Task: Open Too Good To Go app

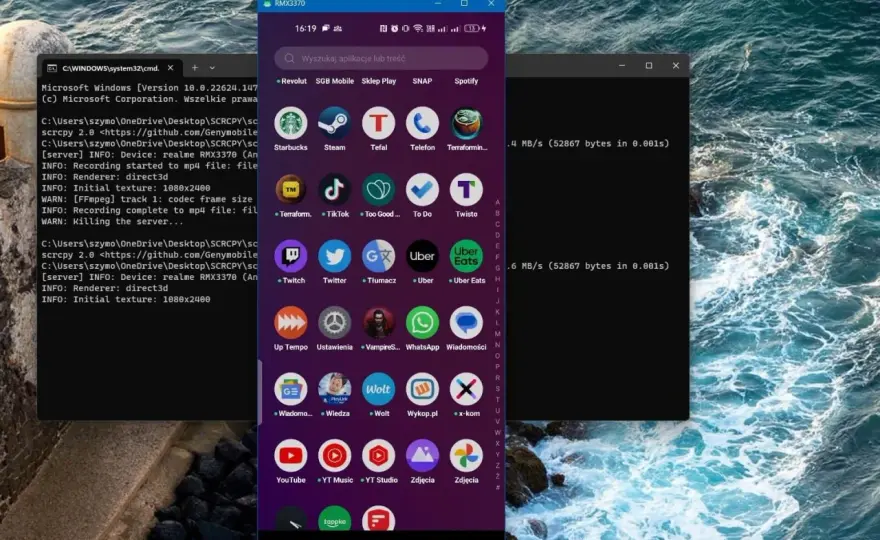Action: pyautogui.click(x=378, y=190)
